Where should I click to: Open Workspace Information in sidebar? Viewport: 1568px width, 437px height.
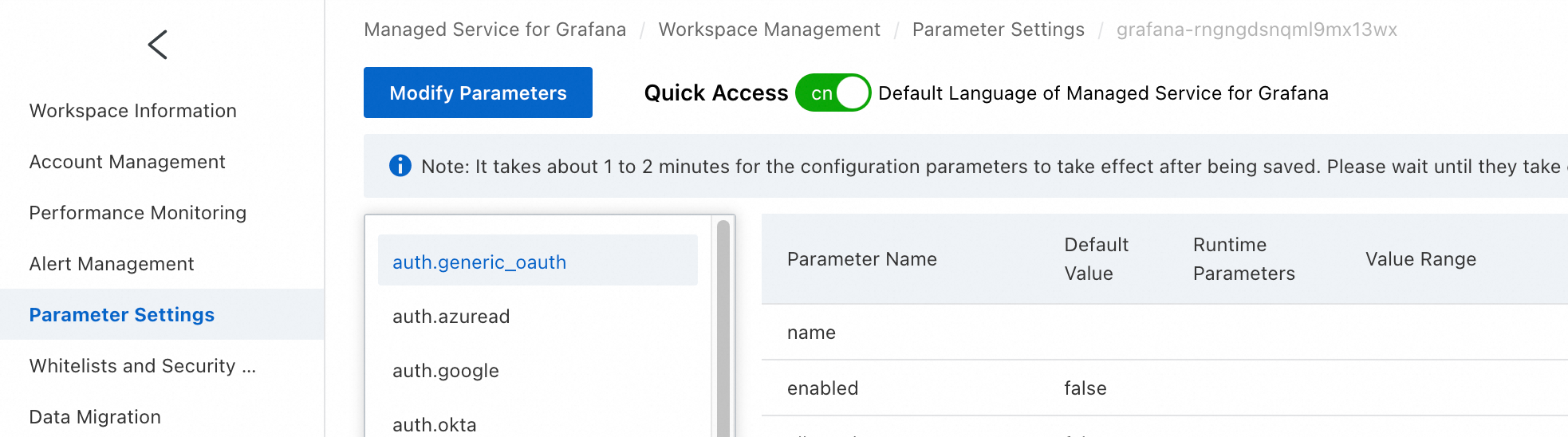pos(133,111)
